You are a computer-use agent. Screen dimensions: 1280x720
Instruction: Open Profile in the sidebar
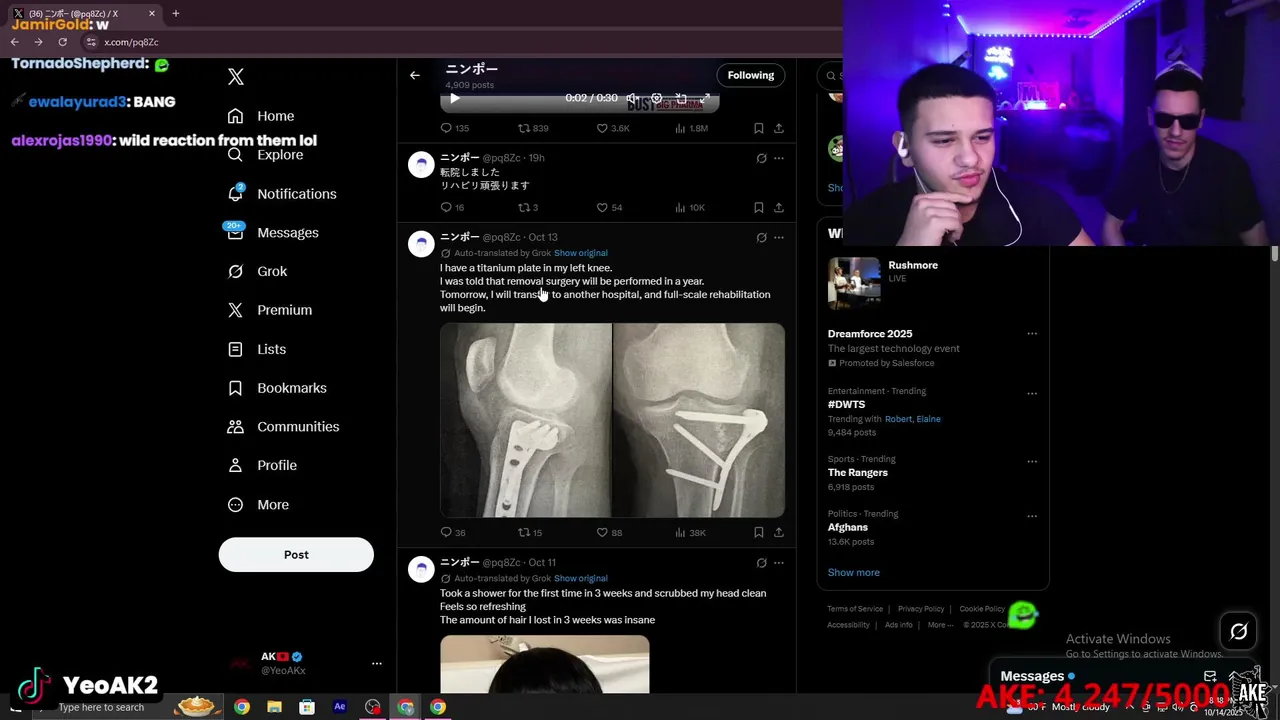(x=262, y=465)
